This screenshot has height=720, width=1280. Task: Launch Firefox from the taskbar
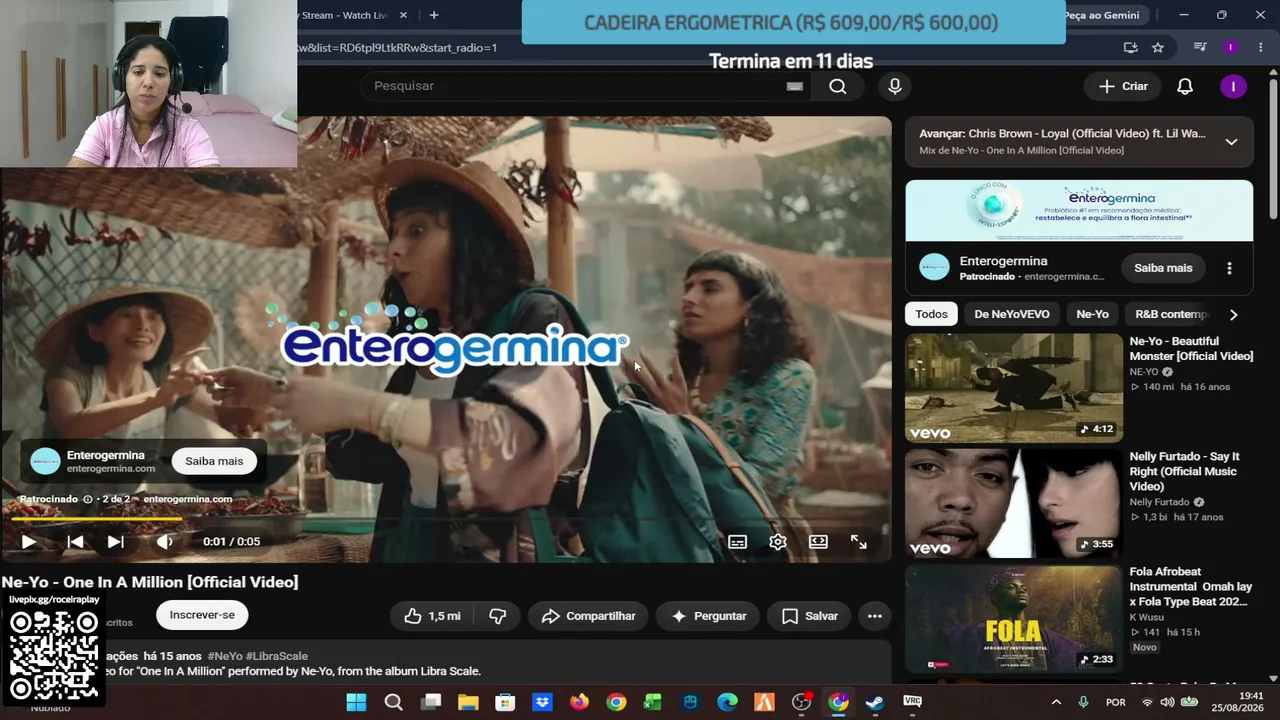point(579,702)
